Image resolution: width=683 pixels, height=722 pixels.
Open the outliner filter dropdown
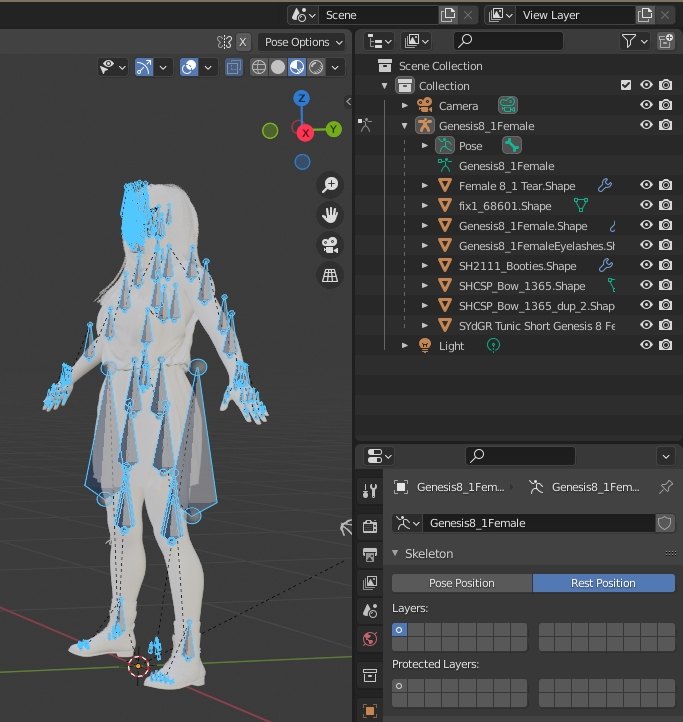coord(634,41)
